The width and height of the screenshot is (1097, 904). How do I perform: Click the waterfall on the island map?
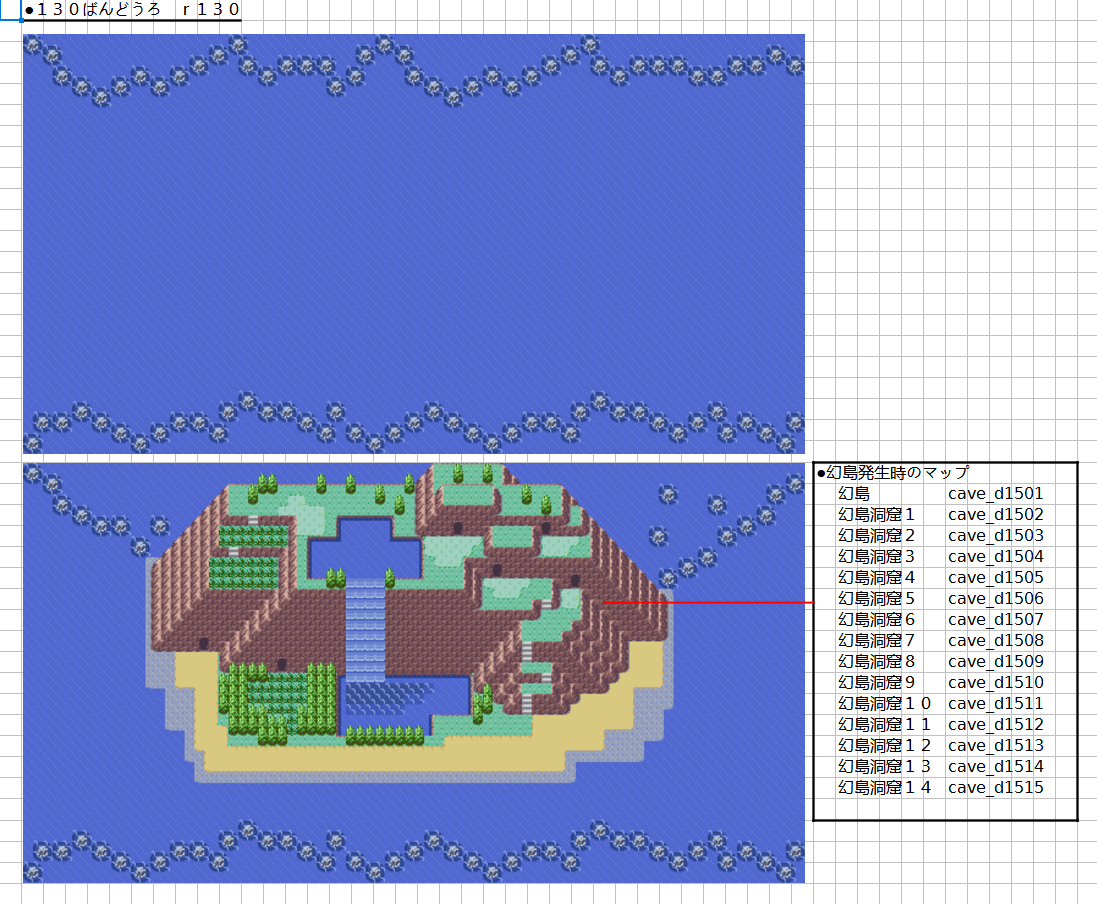pyautogui.click(x=365, y=630)
